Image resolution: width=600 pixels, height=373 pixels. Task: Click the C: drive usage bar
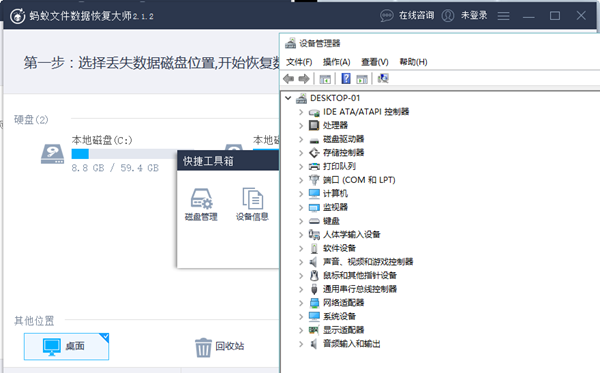(124, 154)
